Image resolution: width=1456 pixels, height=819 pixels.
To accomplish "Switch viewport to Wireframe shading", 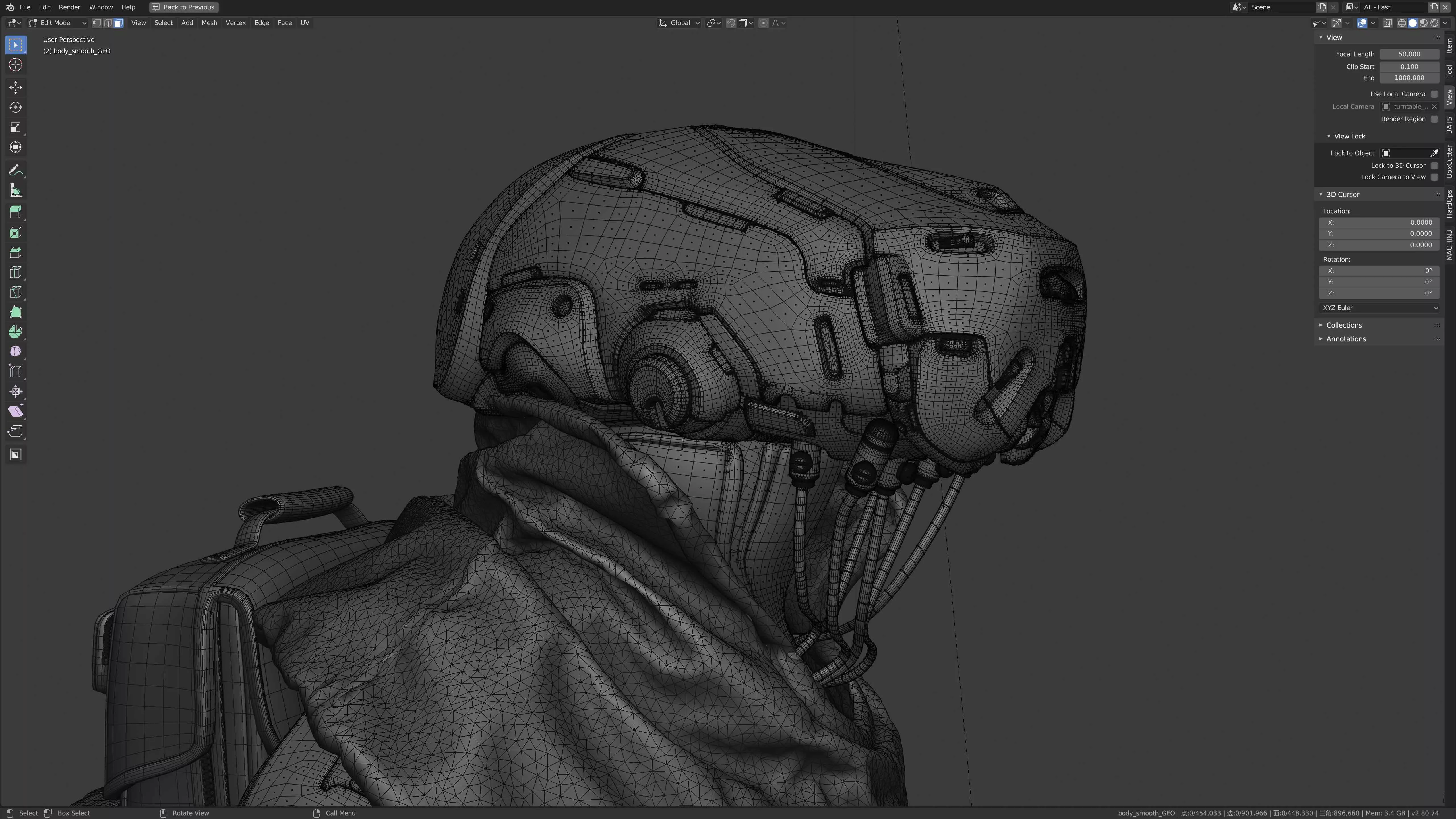I will click(x=1401, y=23).
